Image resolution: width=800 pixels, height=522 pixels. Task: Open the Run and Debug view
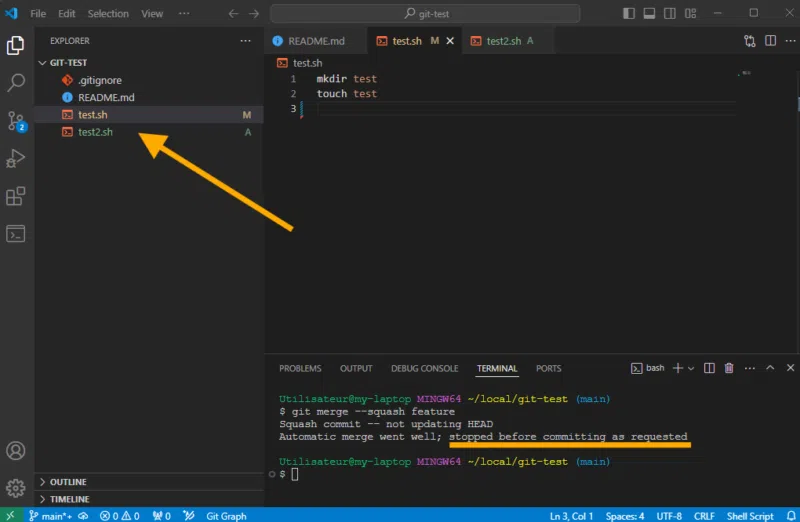click(16, 158)
